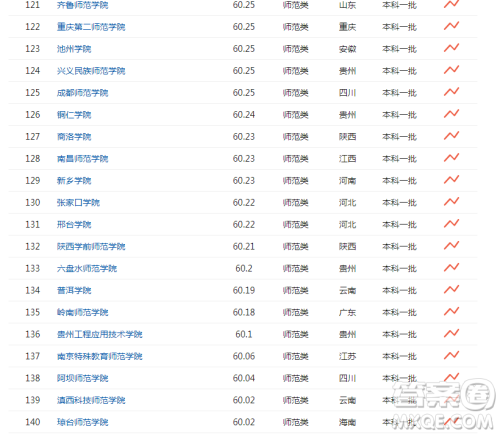Select the 广东 province cell
The height and width of the screenshot is (435, 500).
(x=347, y=312)
